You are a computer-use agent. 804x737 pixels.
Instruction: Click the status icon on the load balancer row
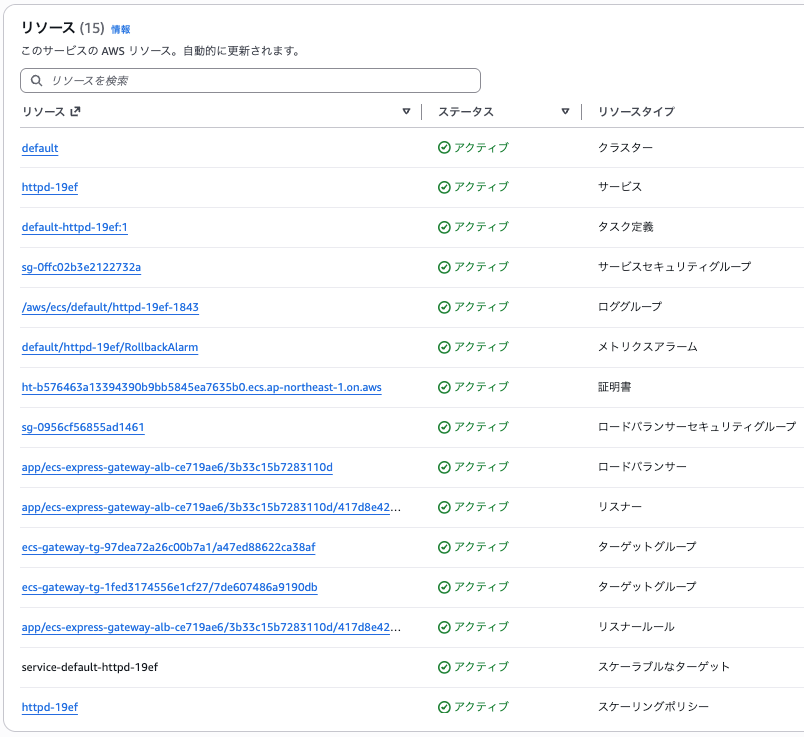(x=442, y=467)
